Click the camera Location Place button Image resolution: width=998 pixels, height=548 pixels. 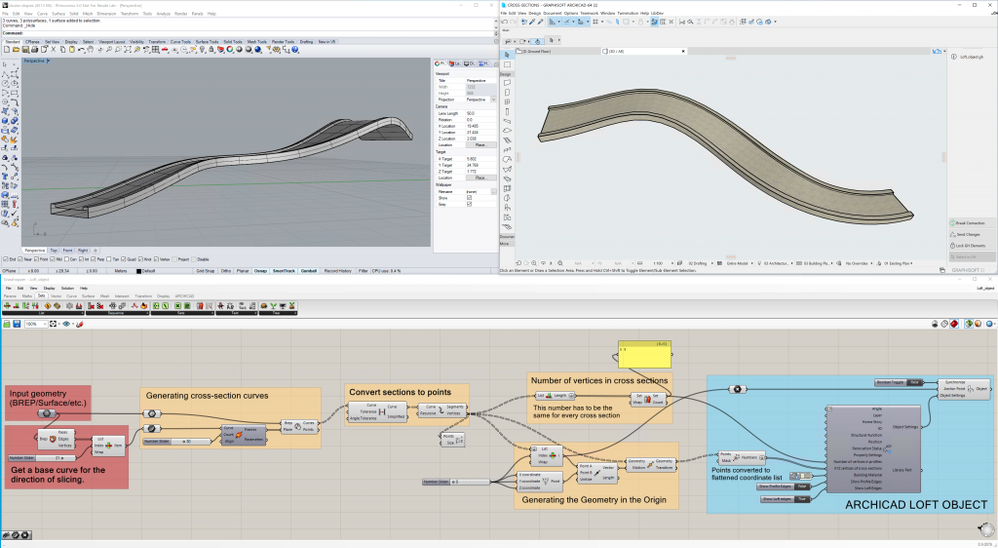click(480, 145)
